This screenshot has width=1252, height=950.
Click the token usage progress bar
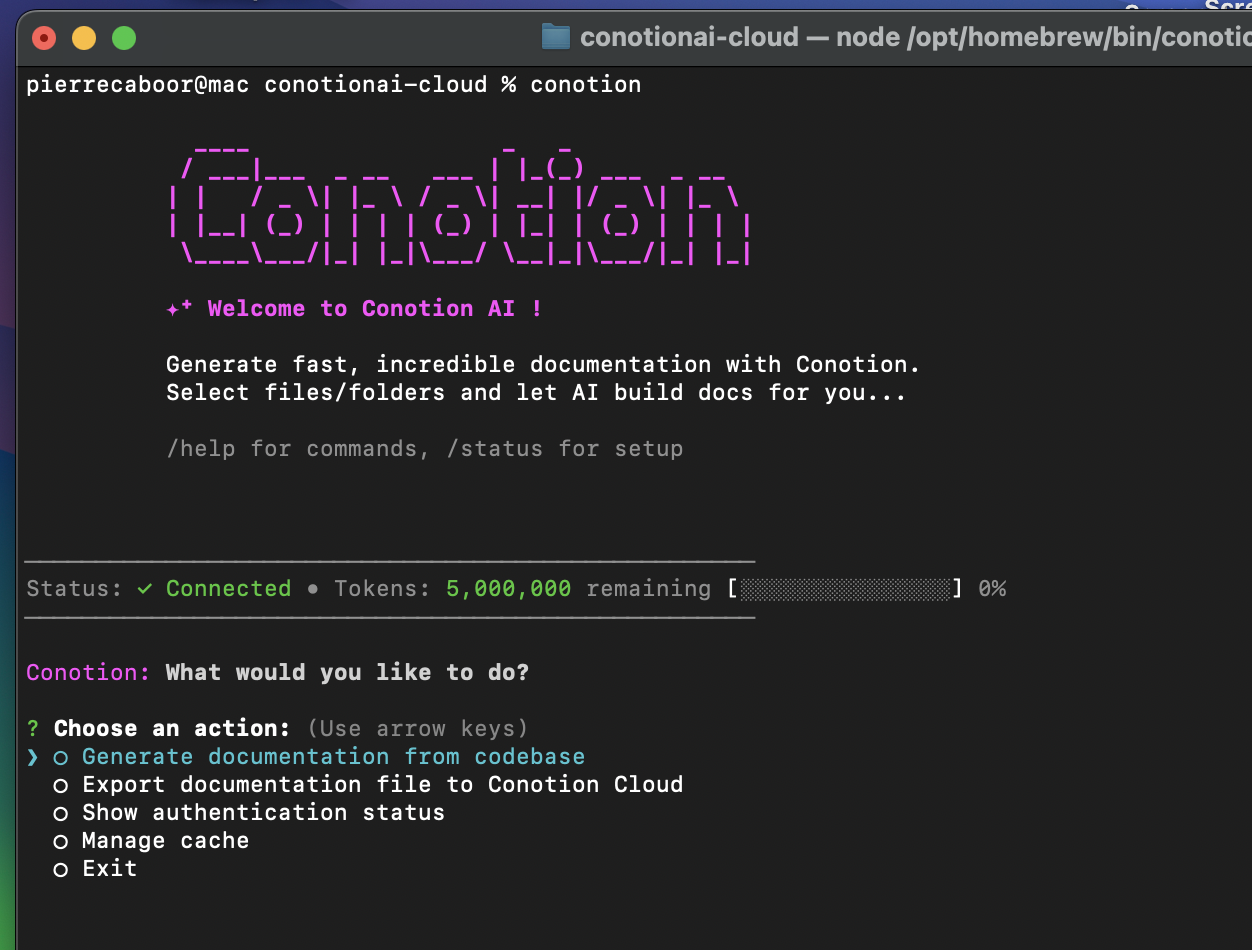click(x=845, y=589)
